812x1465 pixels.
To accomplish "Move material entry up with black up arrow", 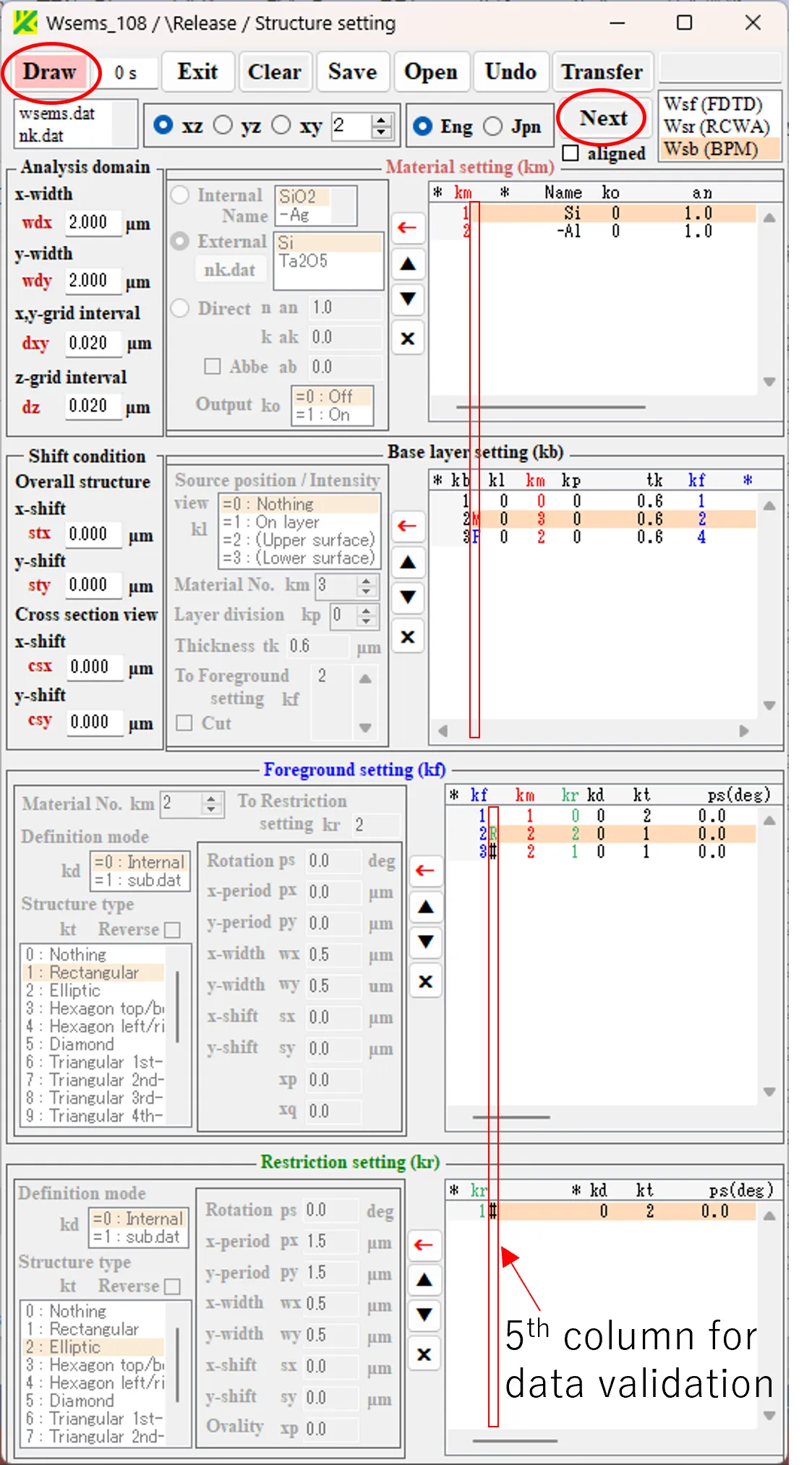I will pyautogui.click(x=408, y=265).
